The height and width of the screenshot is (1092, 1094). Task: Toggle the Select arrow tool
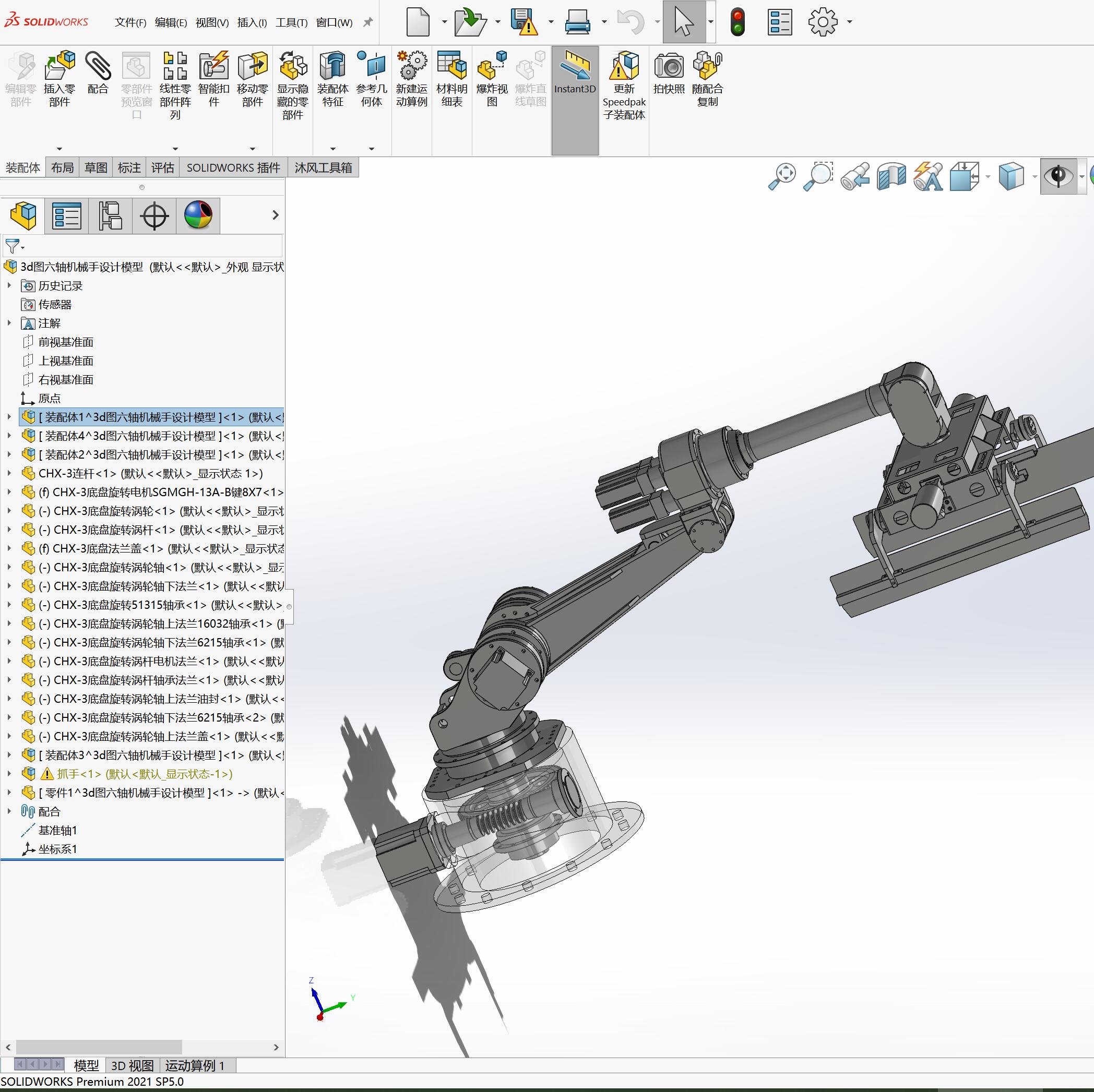pyautogui.click(x=684, y=21)
